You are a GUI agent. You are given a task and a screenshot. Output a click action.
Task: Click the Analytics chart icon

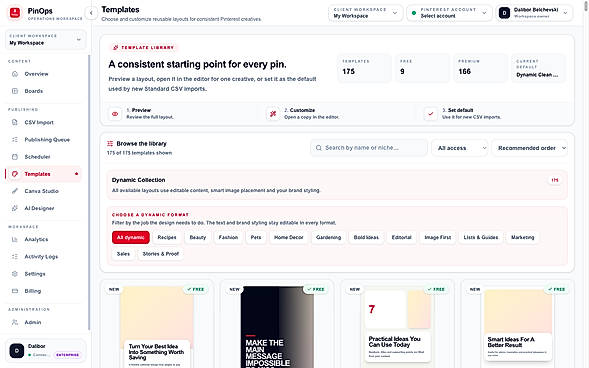[x=15, y=239]
